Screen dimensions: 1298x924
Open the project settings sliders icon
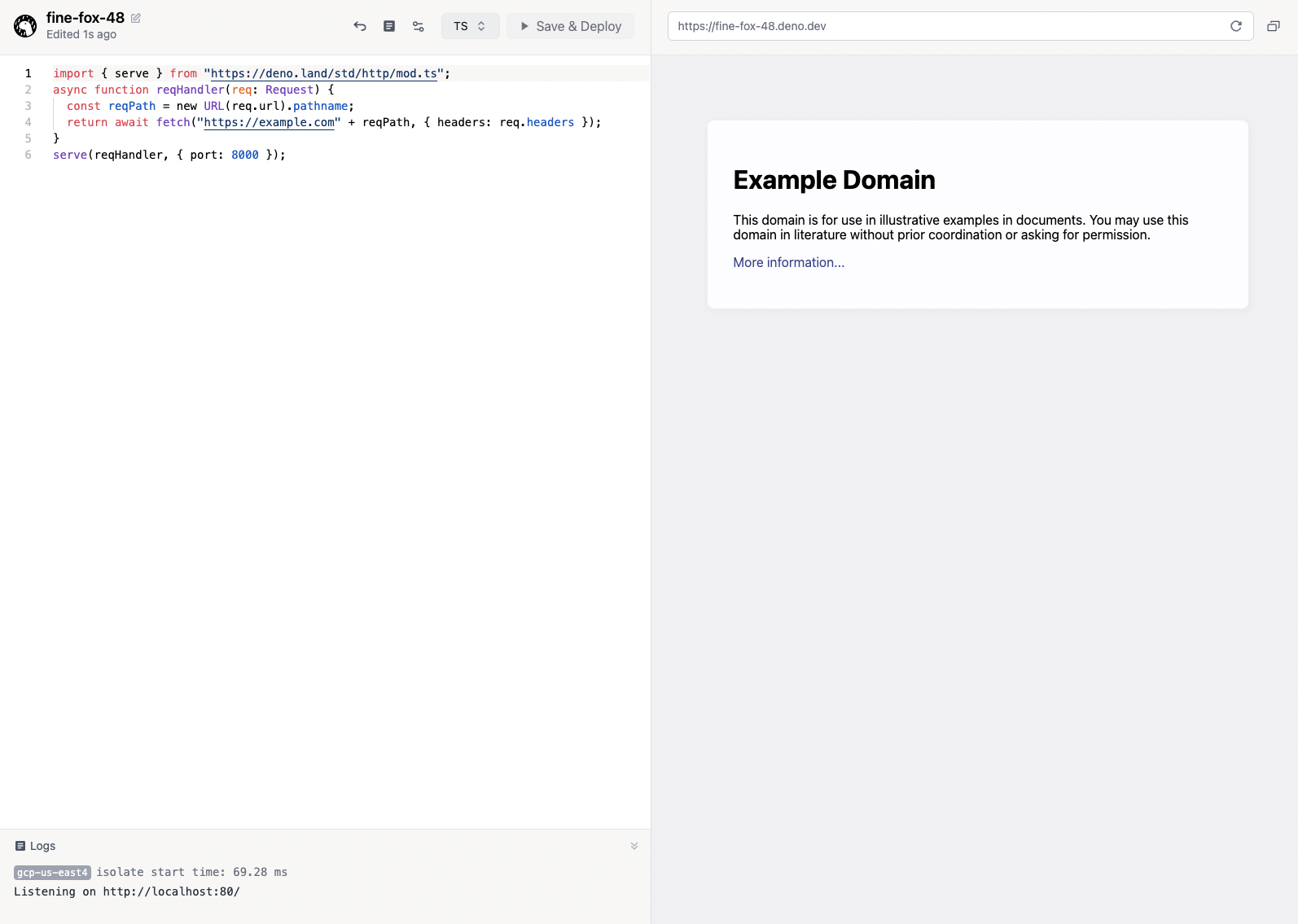pyautogui.click(x=419, y=26)
